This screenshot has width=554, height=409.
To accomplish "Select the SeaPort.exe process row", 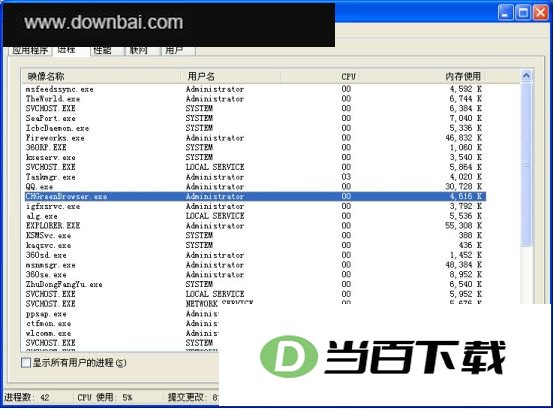I will [255, 118].
